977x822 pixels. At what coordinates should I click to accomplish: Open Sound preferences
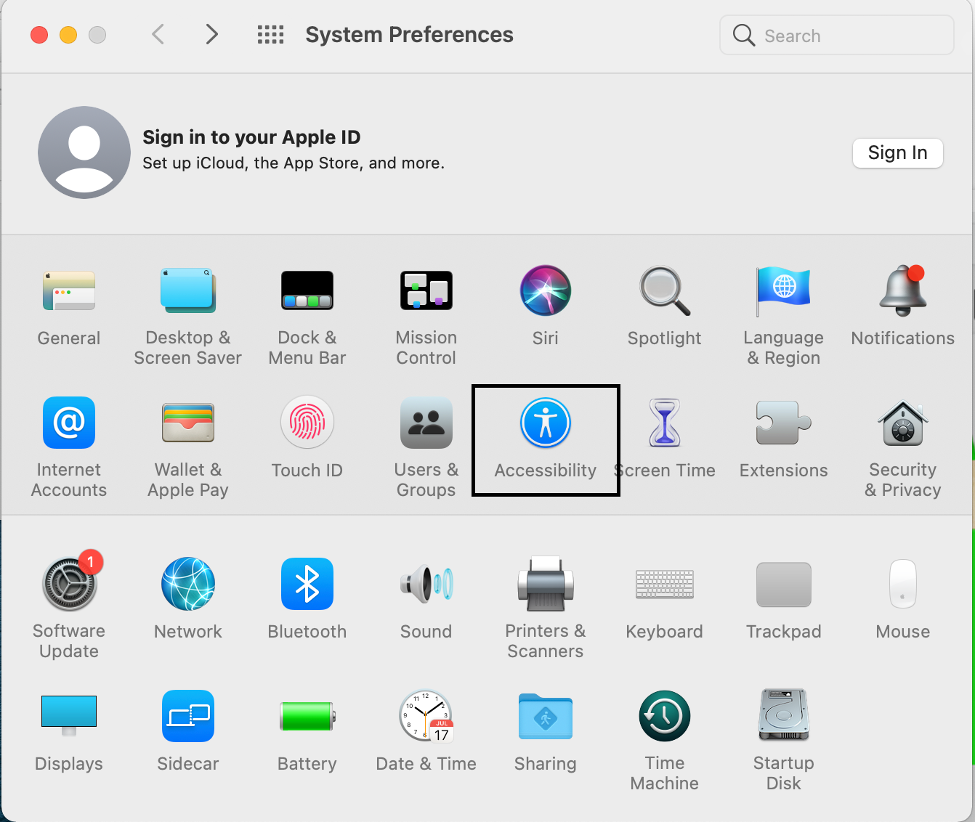[x=426, y=597]
